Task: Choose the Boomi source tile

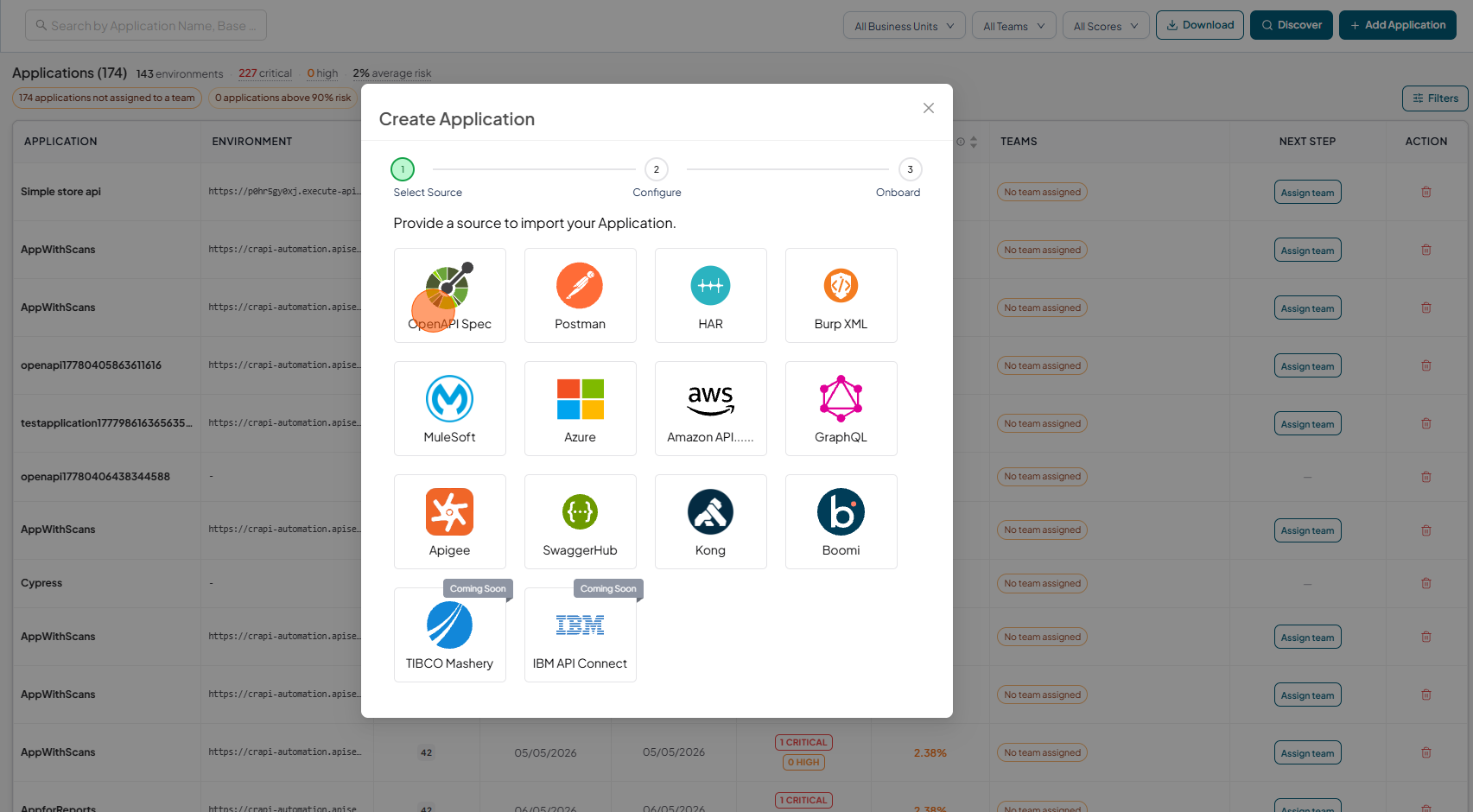Action: tap(841, 522)
